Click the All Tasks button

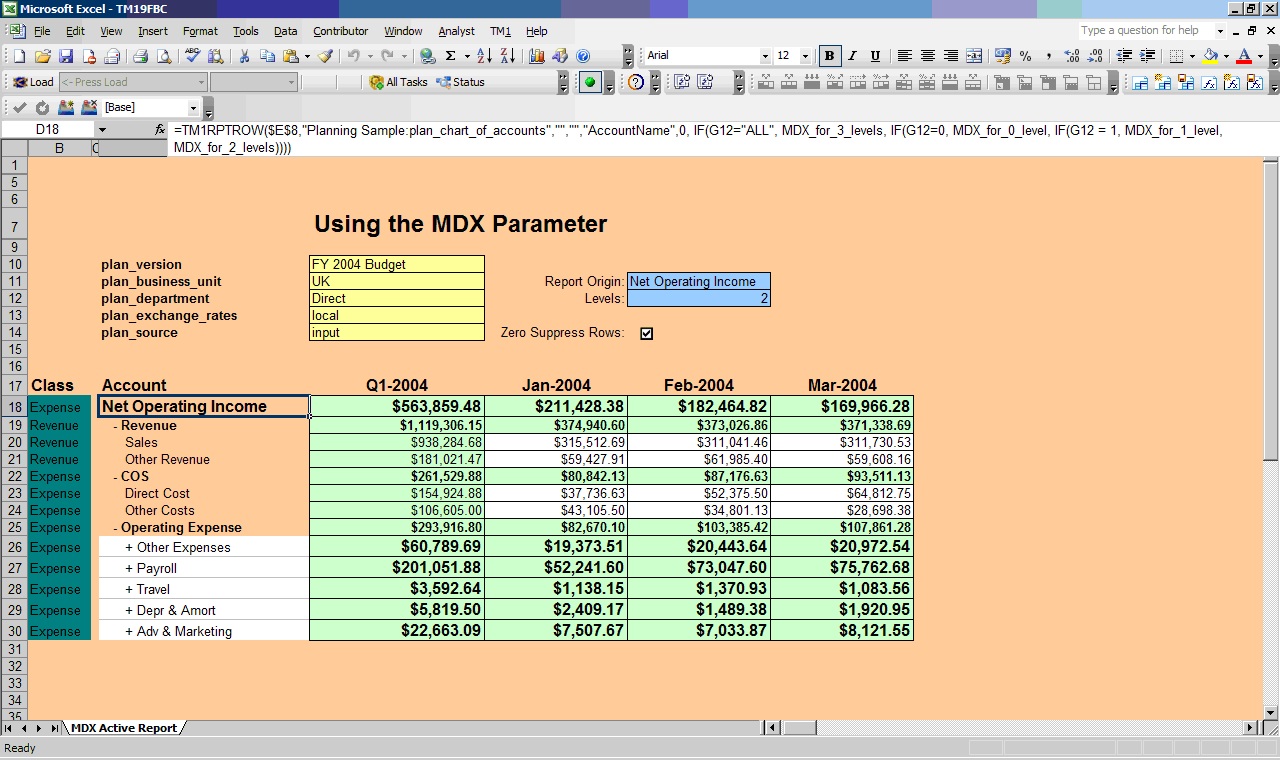(398, 83)
